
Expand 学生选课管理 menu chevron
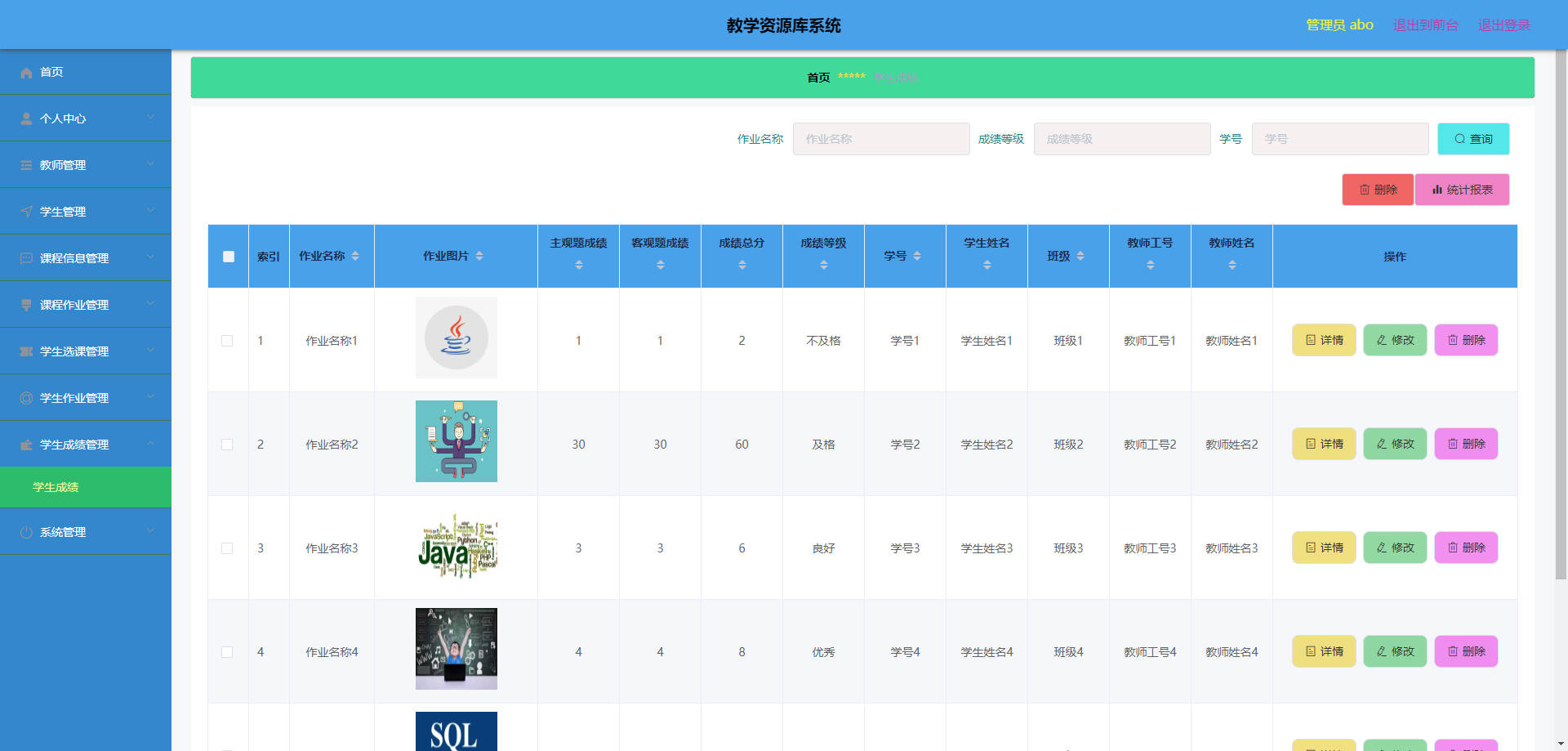click(151, 351)
